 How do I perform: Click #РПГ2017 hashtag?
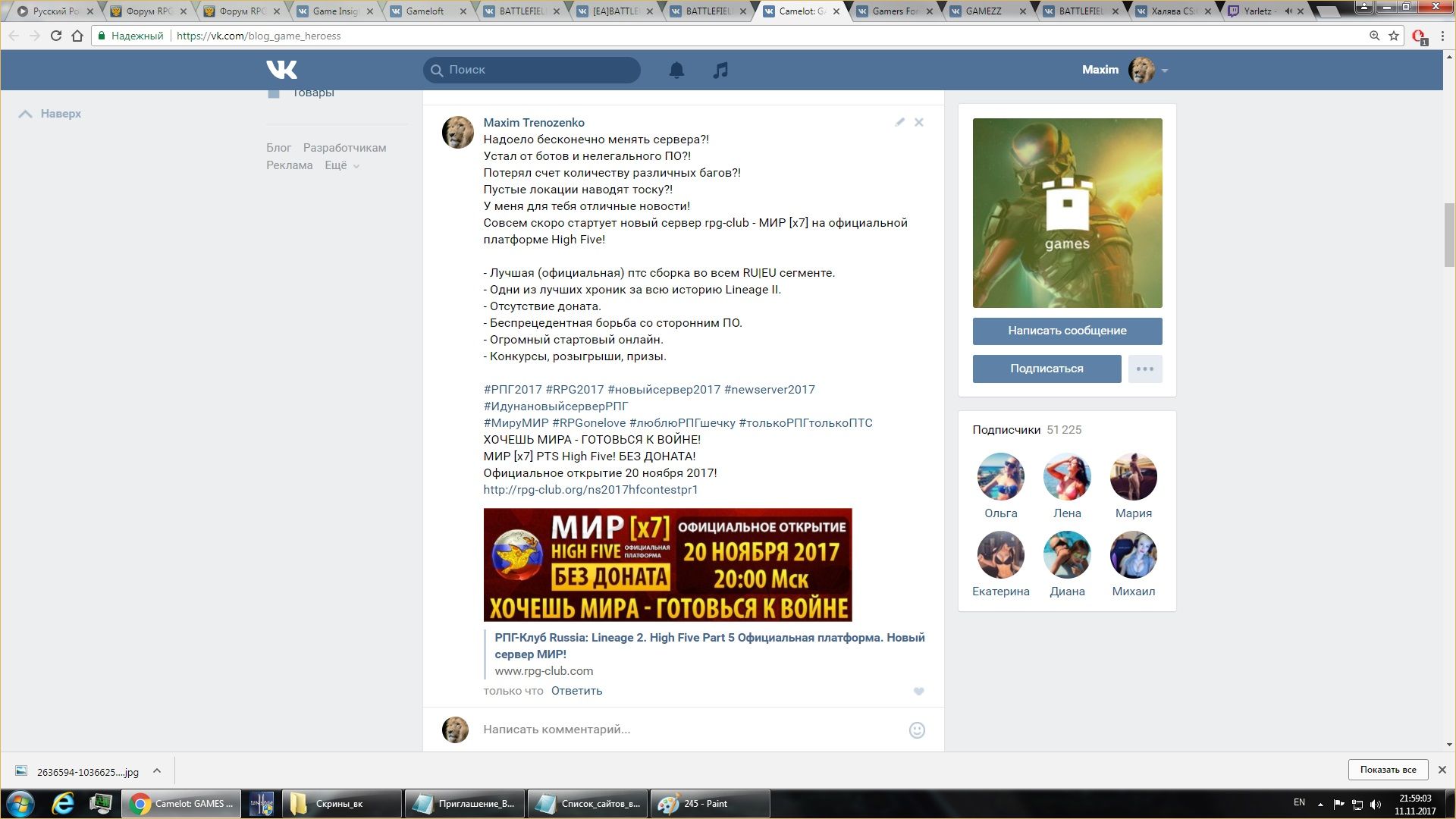pos(513,390)
